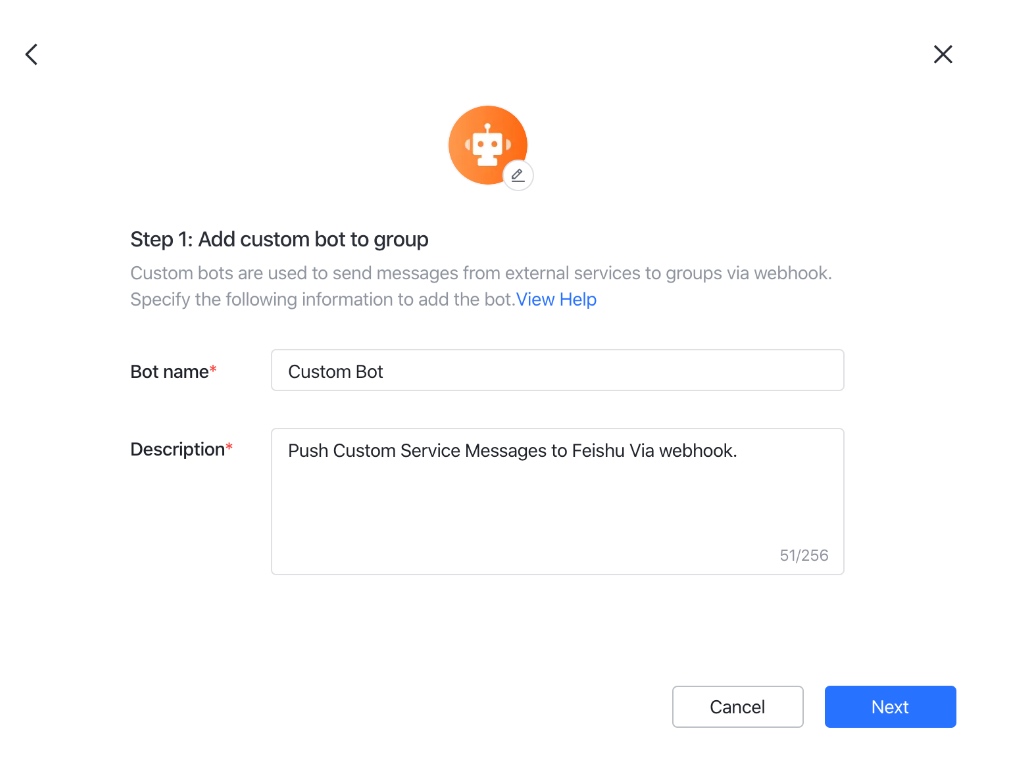Go back using the left arrow
Screen dimensions: 1010x766
[x=32, y=54]
